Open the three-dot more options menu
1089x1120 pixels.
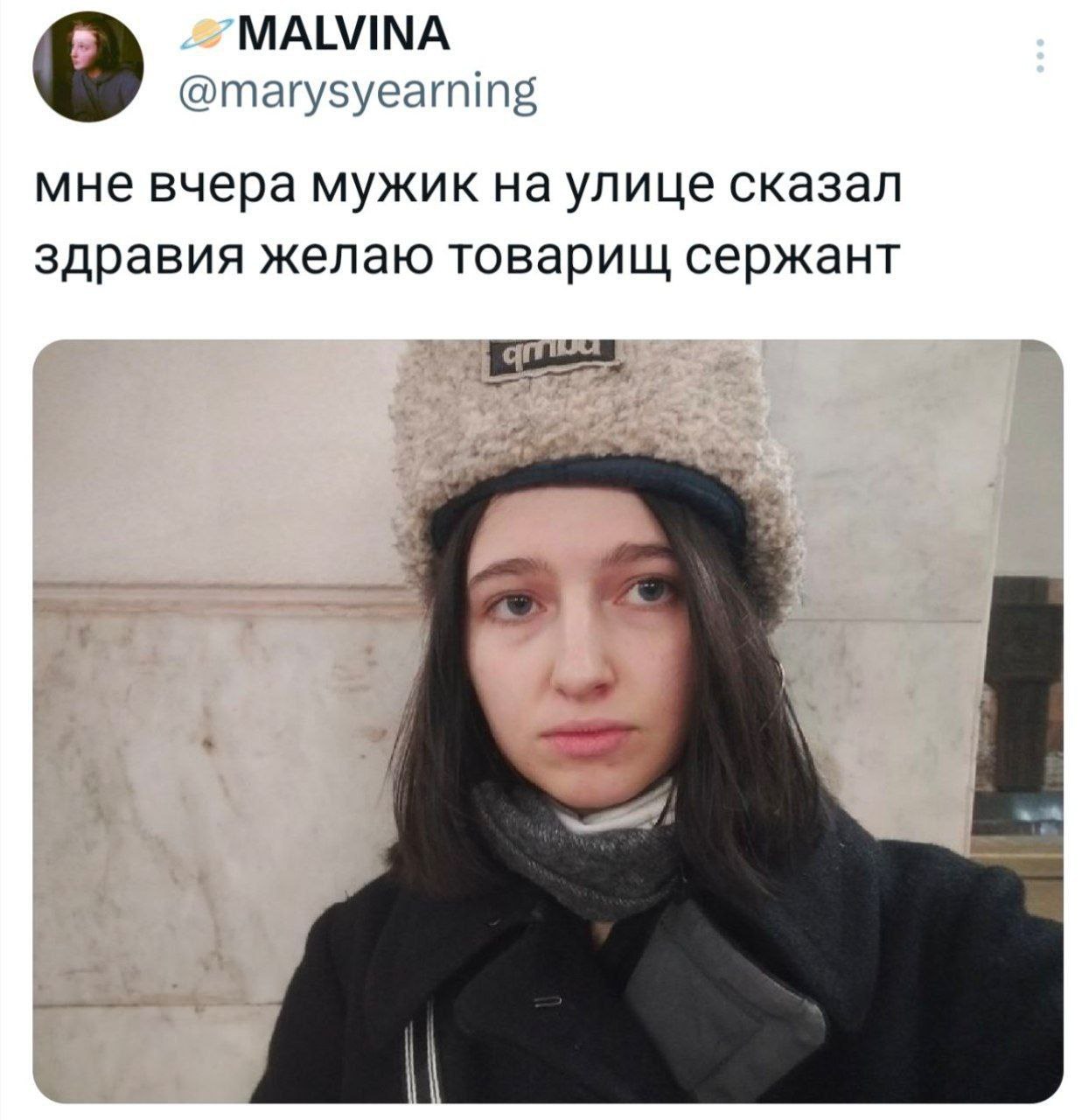1039,57
